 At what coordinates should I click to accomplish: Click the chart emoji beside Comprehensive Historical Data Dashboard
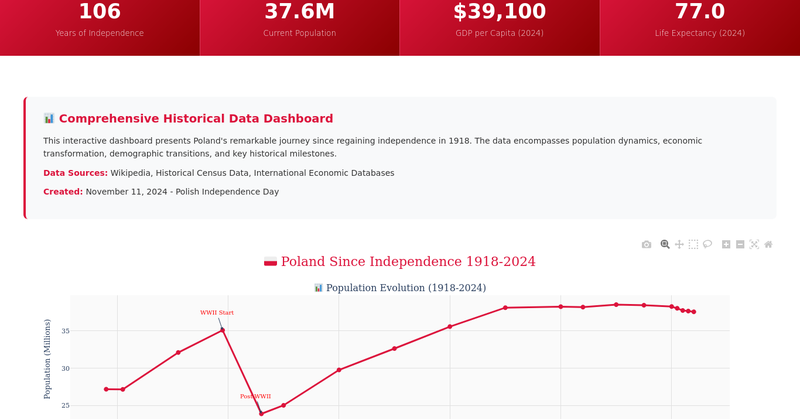pyautogui.click(x=49, y=118)
